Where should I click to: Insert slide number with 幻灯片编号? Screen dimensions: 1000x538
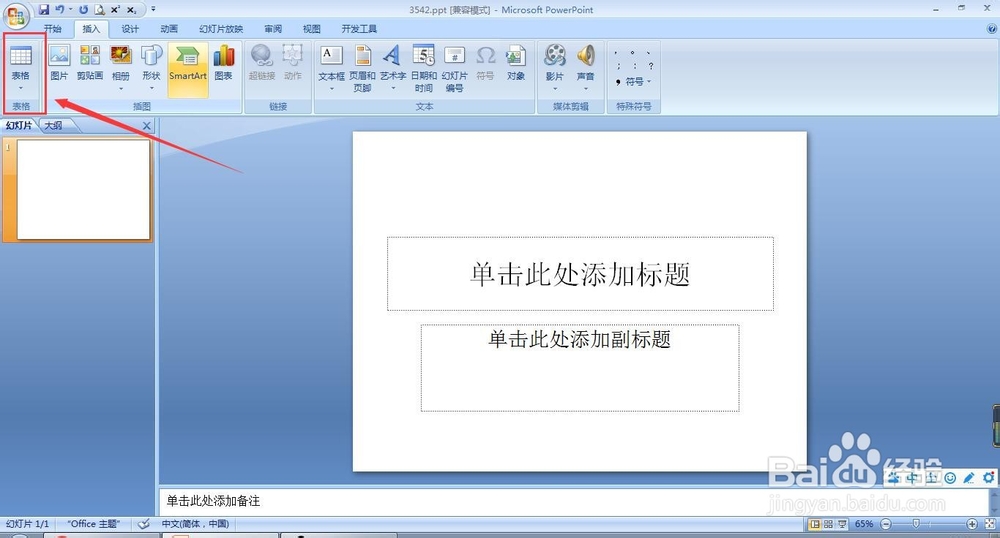pyautogui.click(x=454, y=68)
